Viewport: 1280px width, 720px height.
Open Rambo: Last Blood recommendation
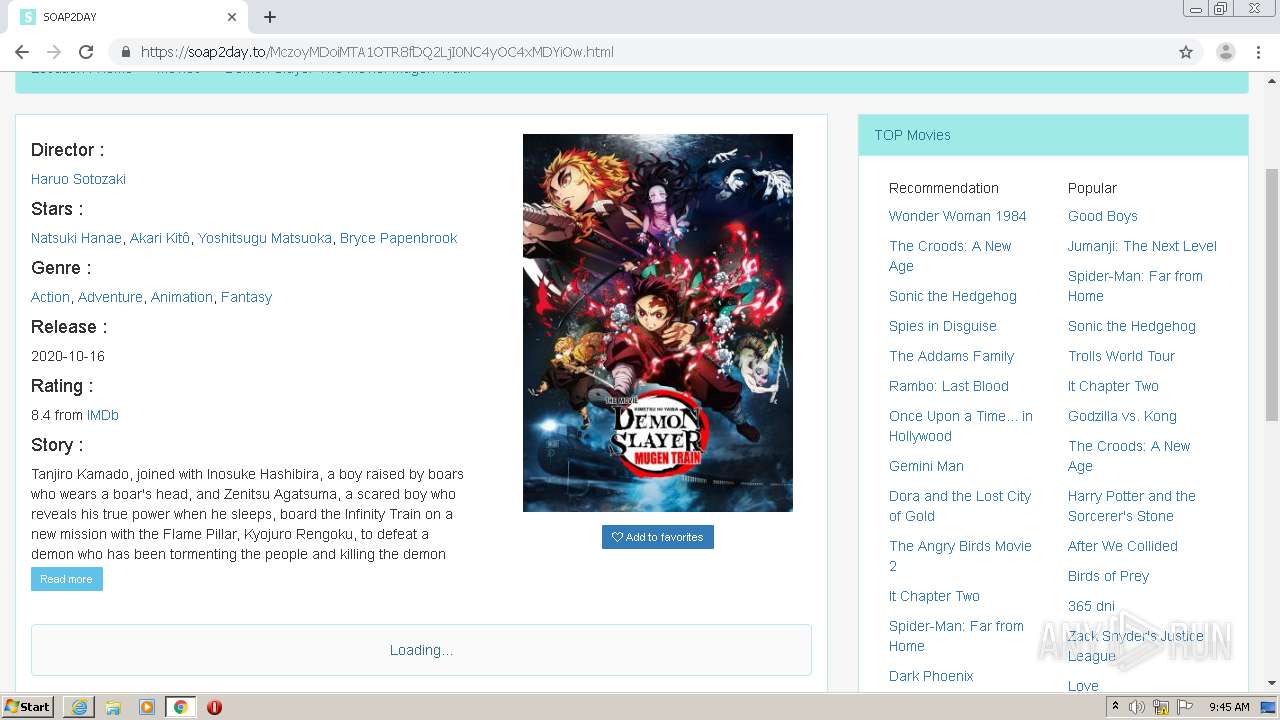(949, 386)
